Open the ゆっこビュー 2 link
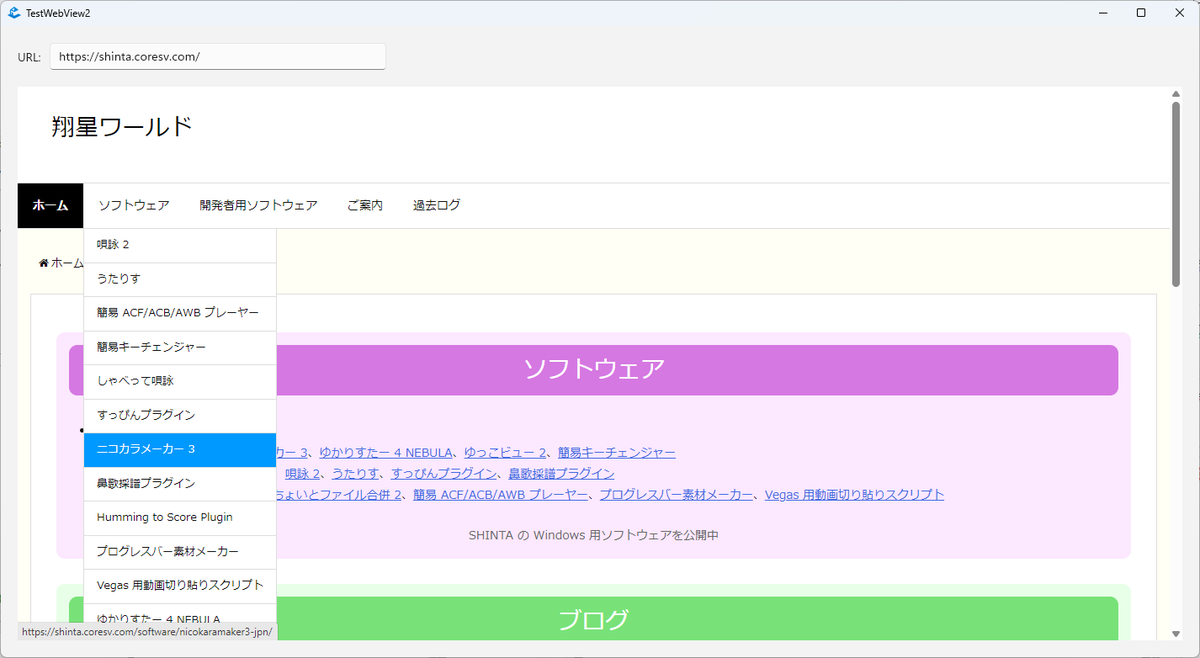The height and width of the screenshot is (658, 1200). (x=505, y=453)
